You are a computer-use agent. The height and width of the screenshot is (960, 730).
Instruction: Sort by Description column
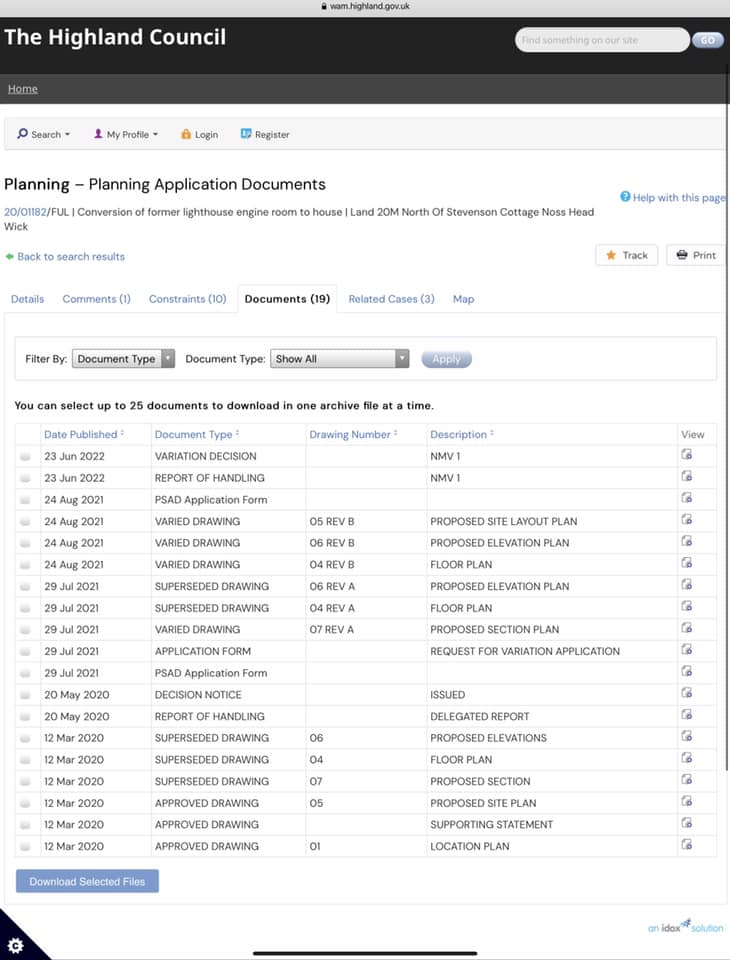[x=462, y=434]
